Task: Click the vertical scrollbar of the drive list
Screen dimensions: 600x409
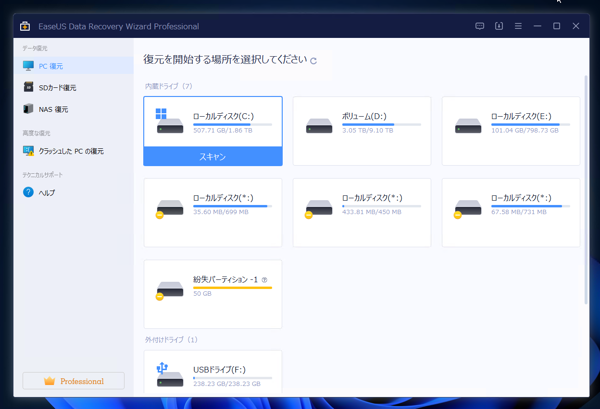Action: point(586,189)
